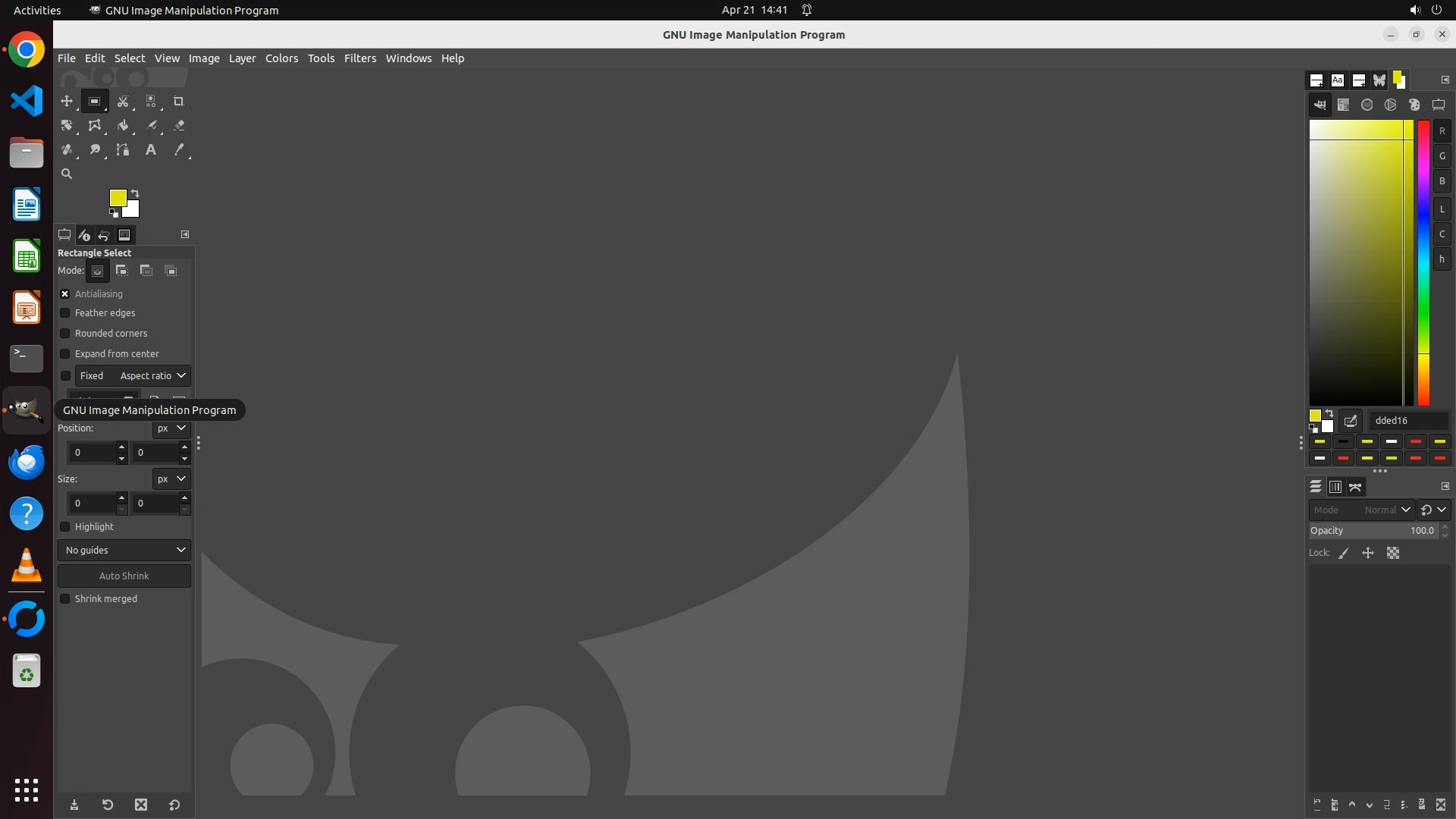
Task: Select the Bucket Fill tool
Action: [123, 125]
